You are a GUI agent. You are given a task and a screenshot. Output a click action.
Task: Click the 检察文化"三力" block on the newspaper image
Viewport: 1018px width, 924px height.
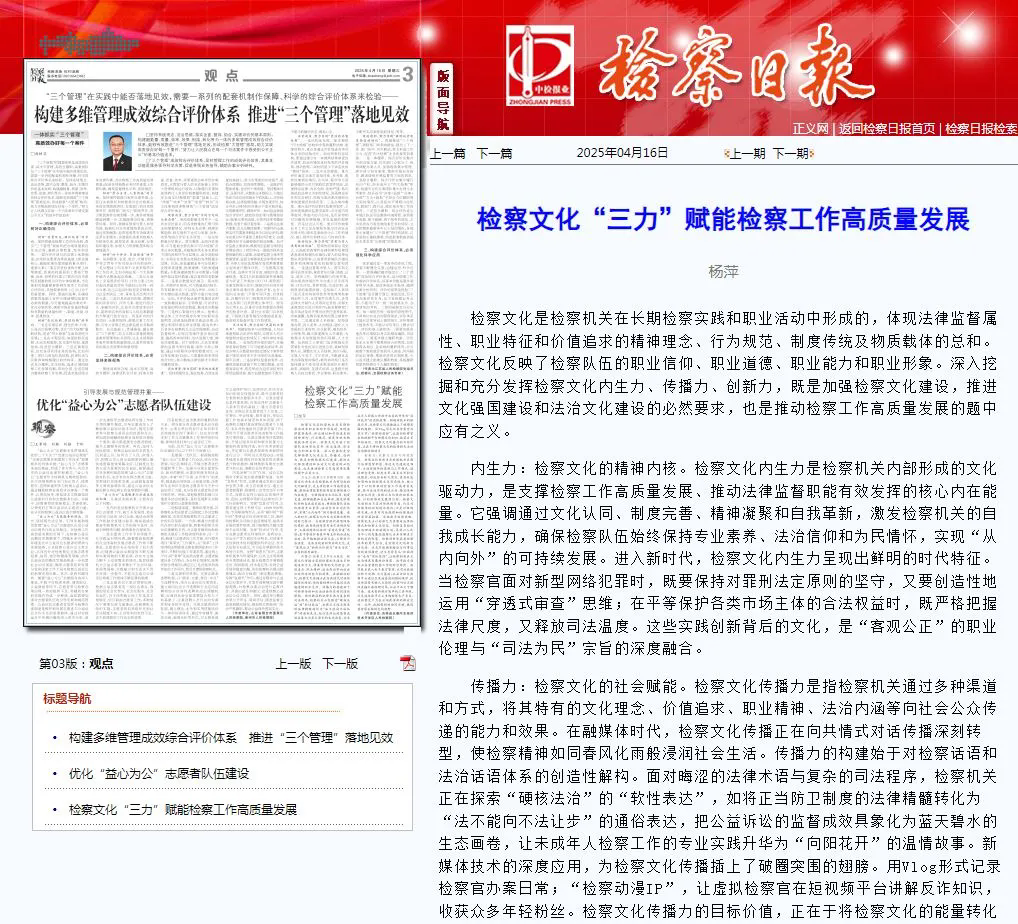pyautogui.click(x=353, y=396)
